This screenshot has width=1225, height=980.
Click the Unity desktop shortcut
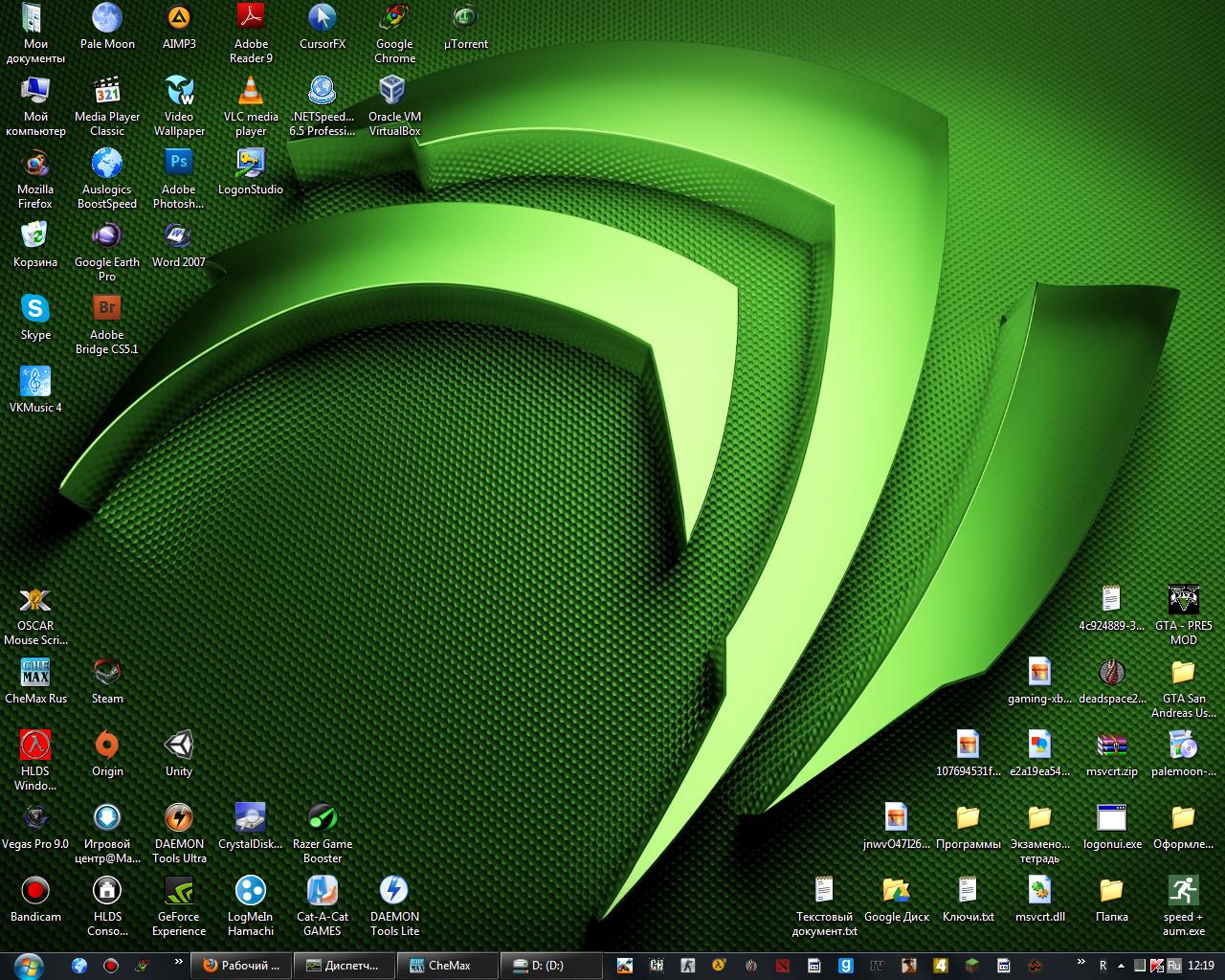[179, 754]
